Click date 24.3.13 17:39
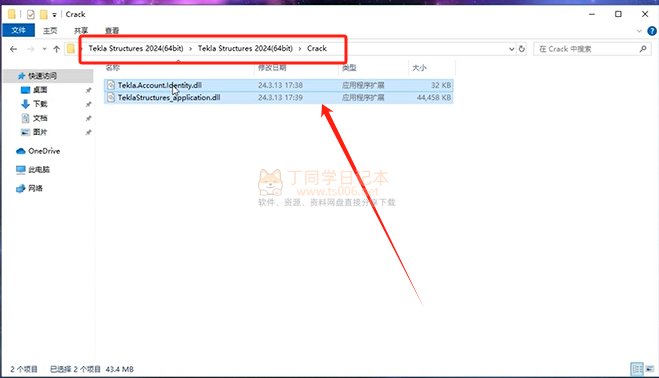This screenshot has height=378, width=659. [x=280, y=98]
